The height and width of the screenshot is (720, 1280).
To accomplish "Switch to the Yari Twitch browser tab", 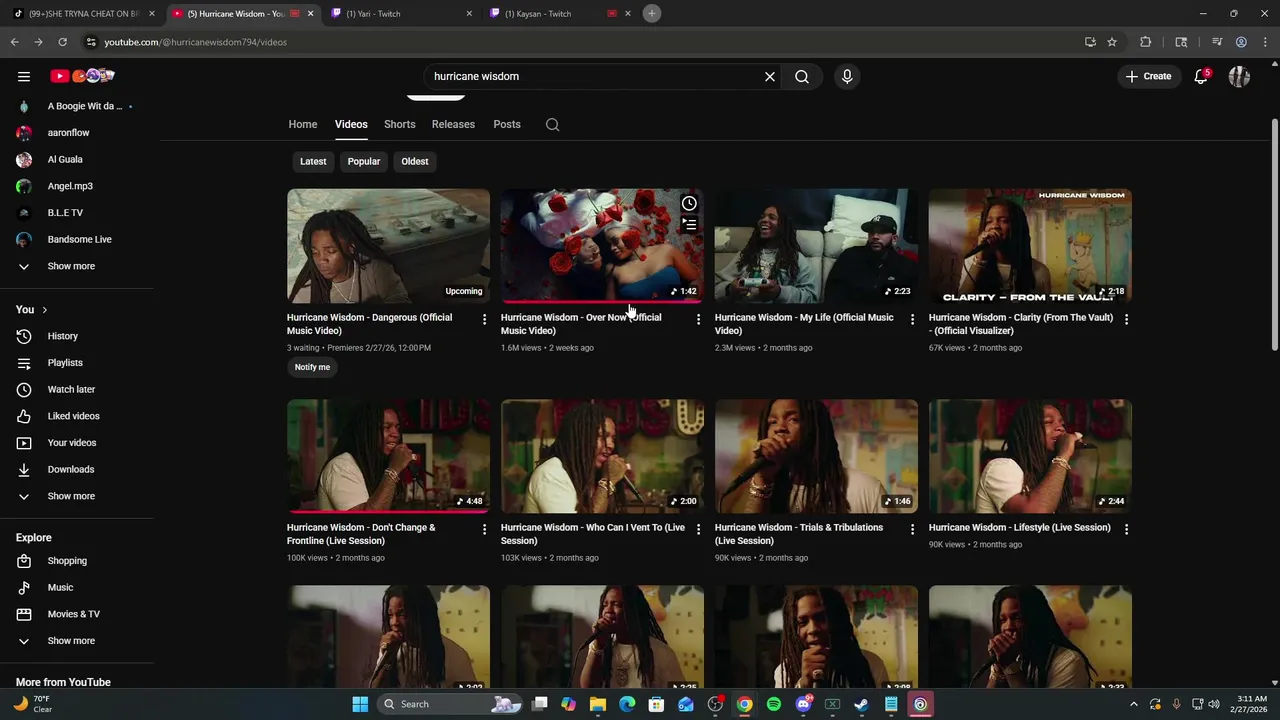I will pyautogui.click(x=400, y=14).
